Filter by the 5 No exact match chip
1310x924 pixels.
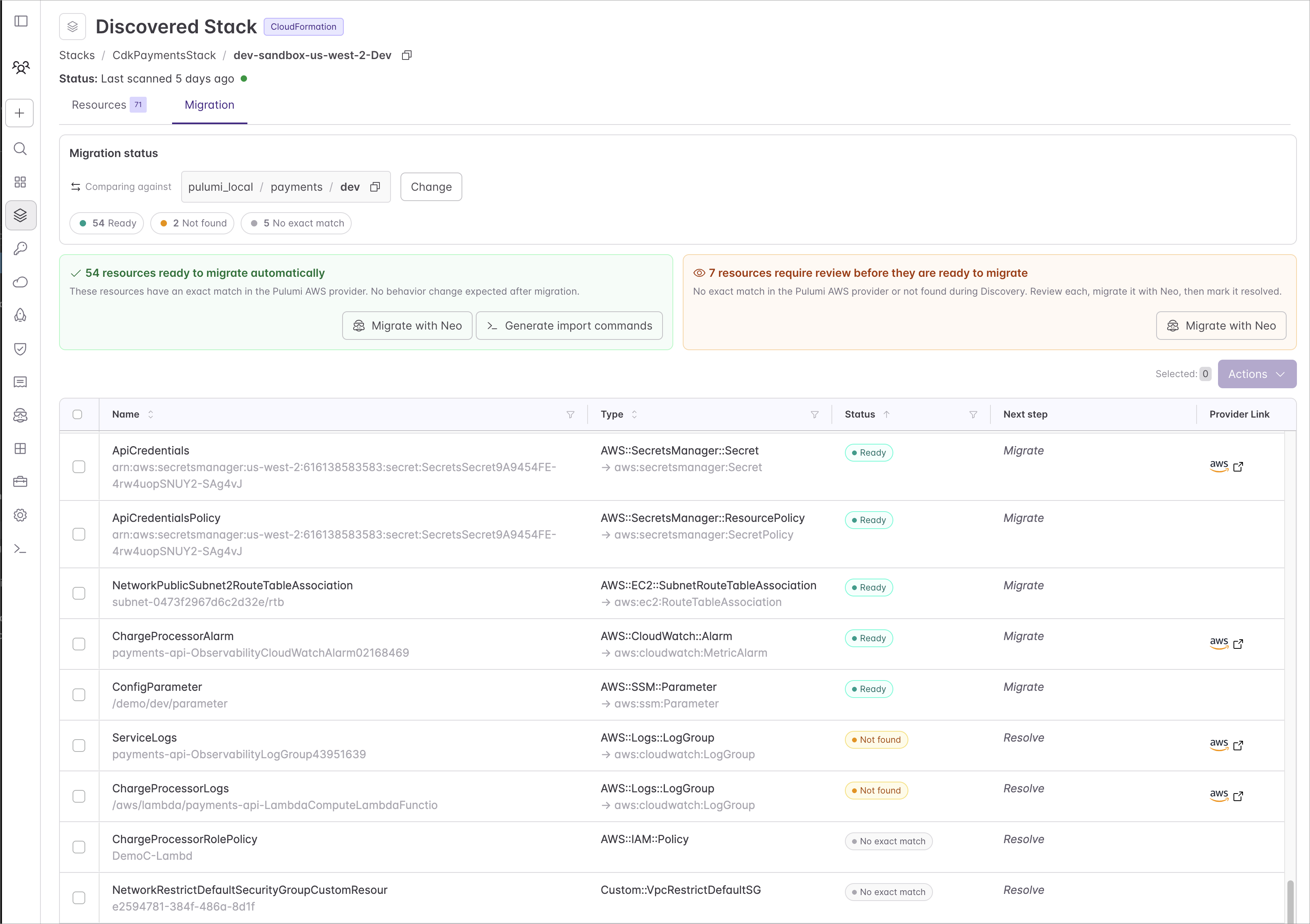coord(296,223)
